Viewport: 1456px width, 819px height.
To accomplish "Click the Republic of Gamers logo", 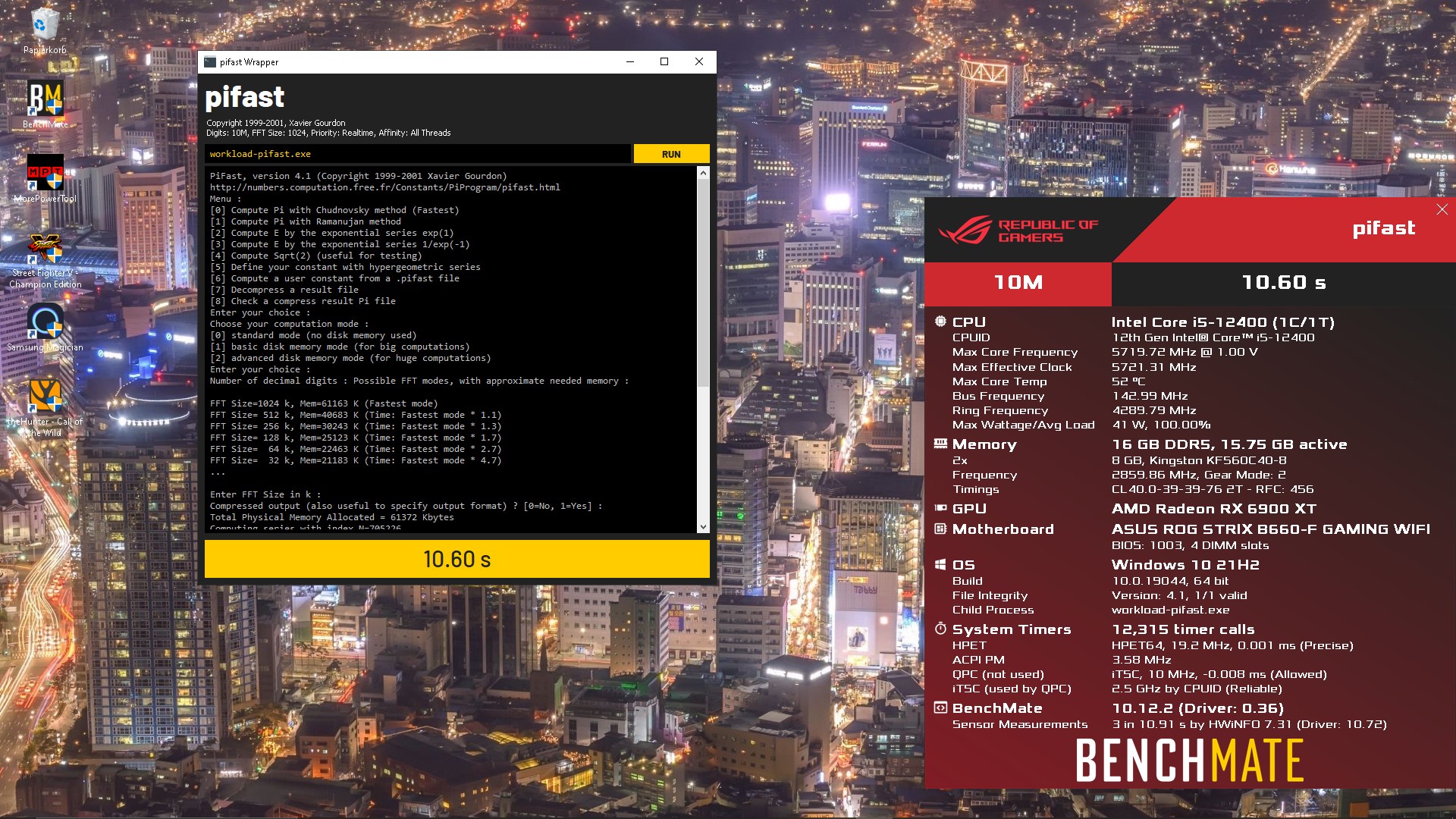I will (x=1018, y=231).
